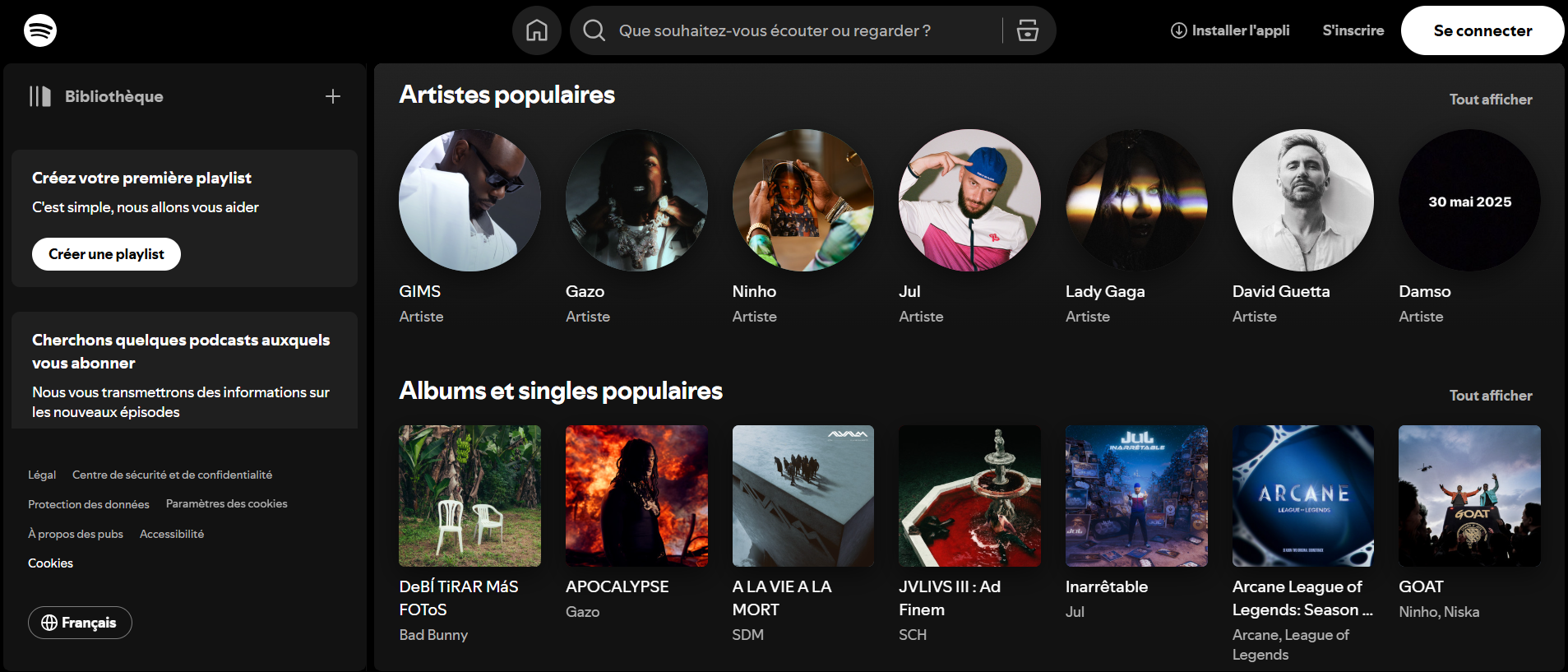Screen dimensions: 1568x672
Task: Open the Damso artist image
Action: 1469,200
